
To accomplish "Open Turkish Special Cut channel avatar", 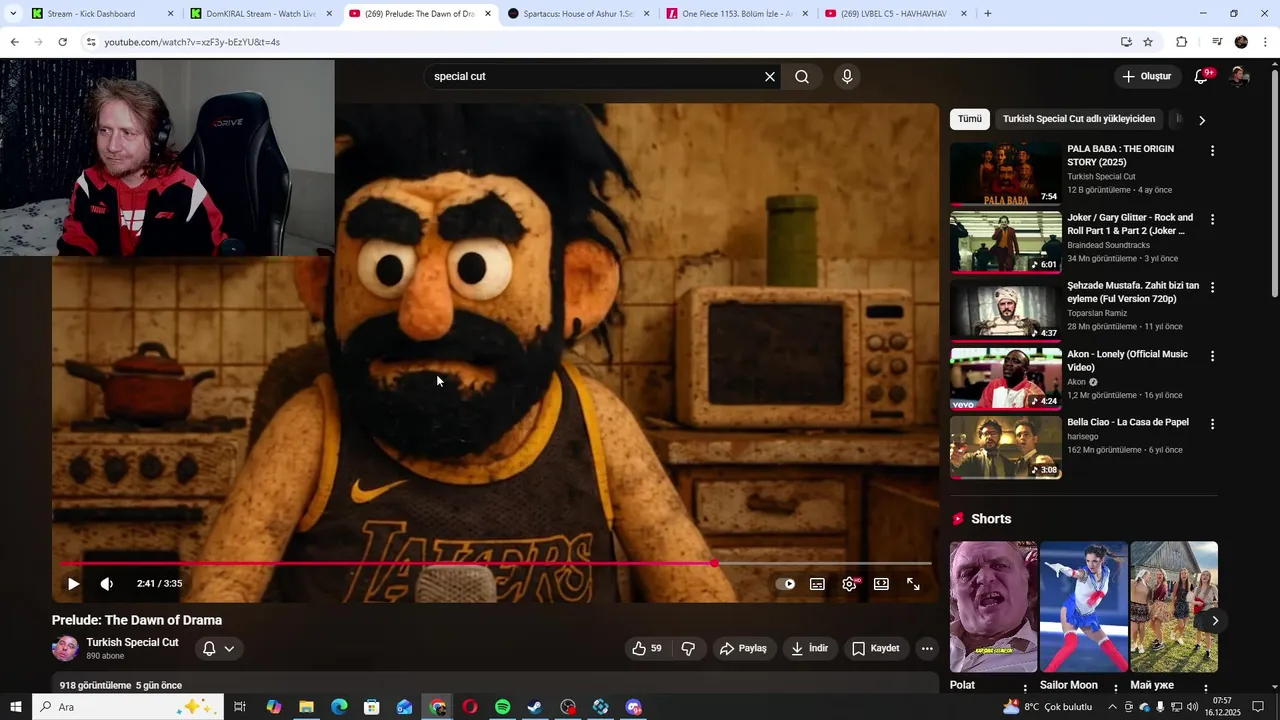I will coord(65,649).
